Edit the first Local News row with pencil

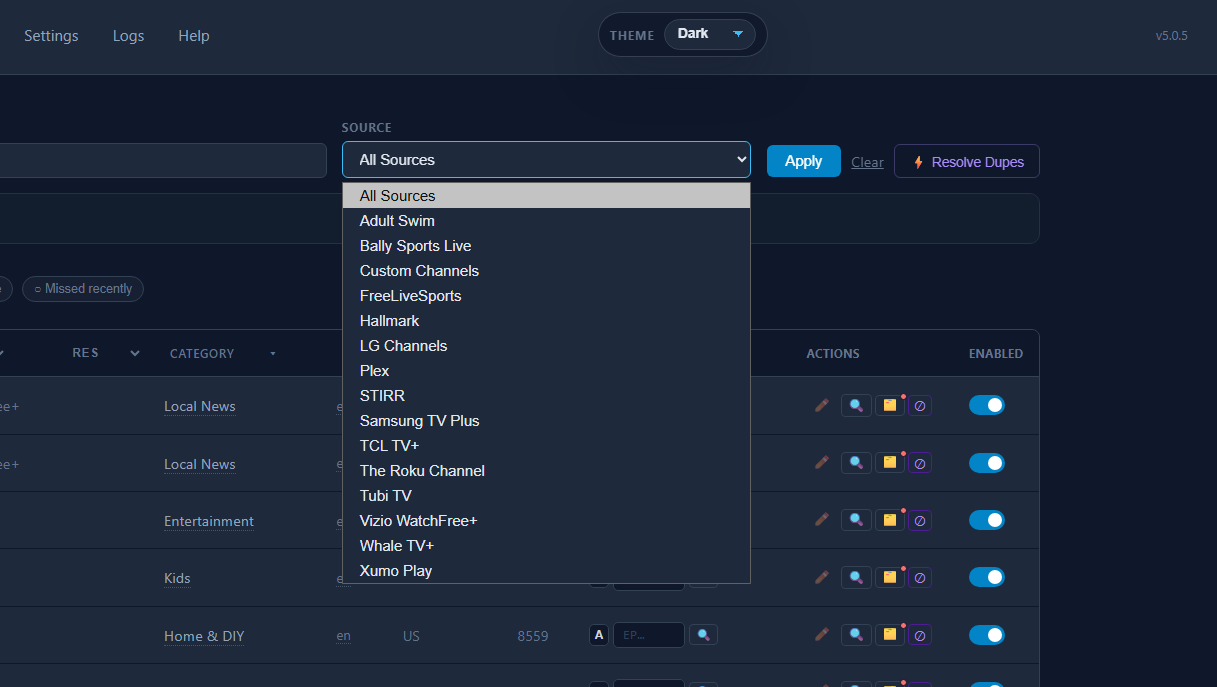click(822, 405)
